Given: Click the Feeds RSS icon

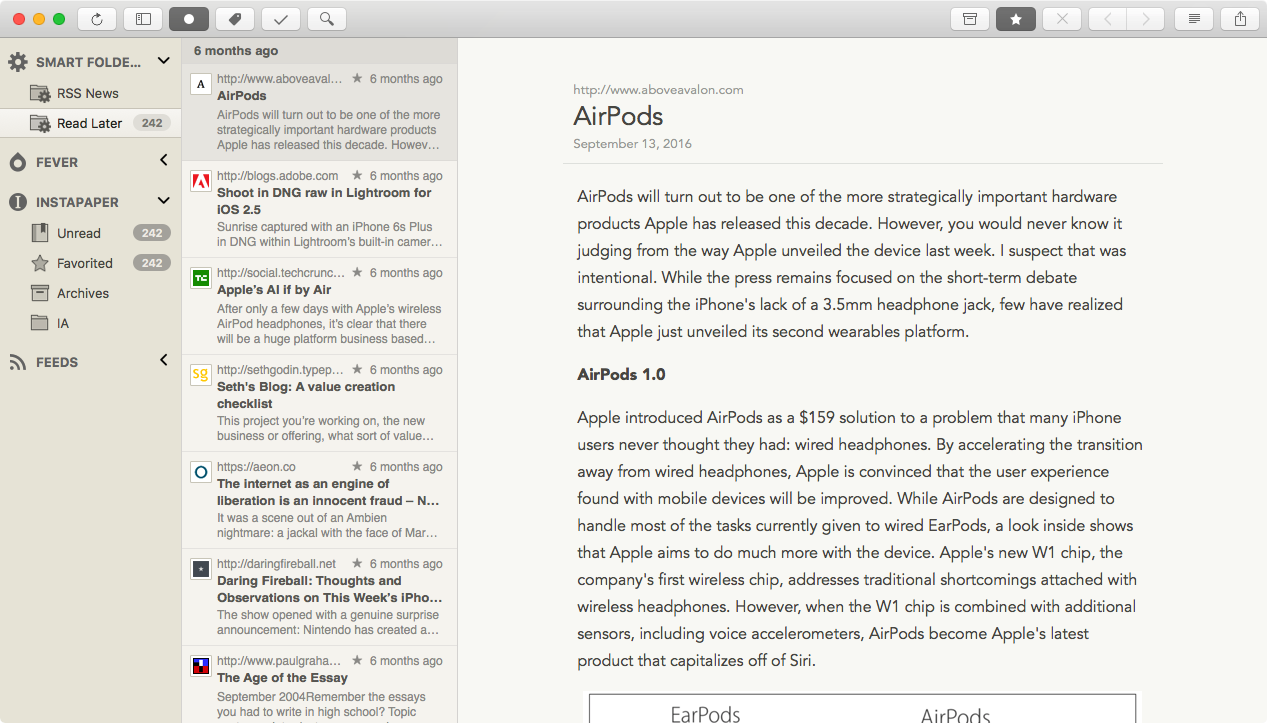Looking at the screenshot, I should pyautogui.click(x=18, y=362).
